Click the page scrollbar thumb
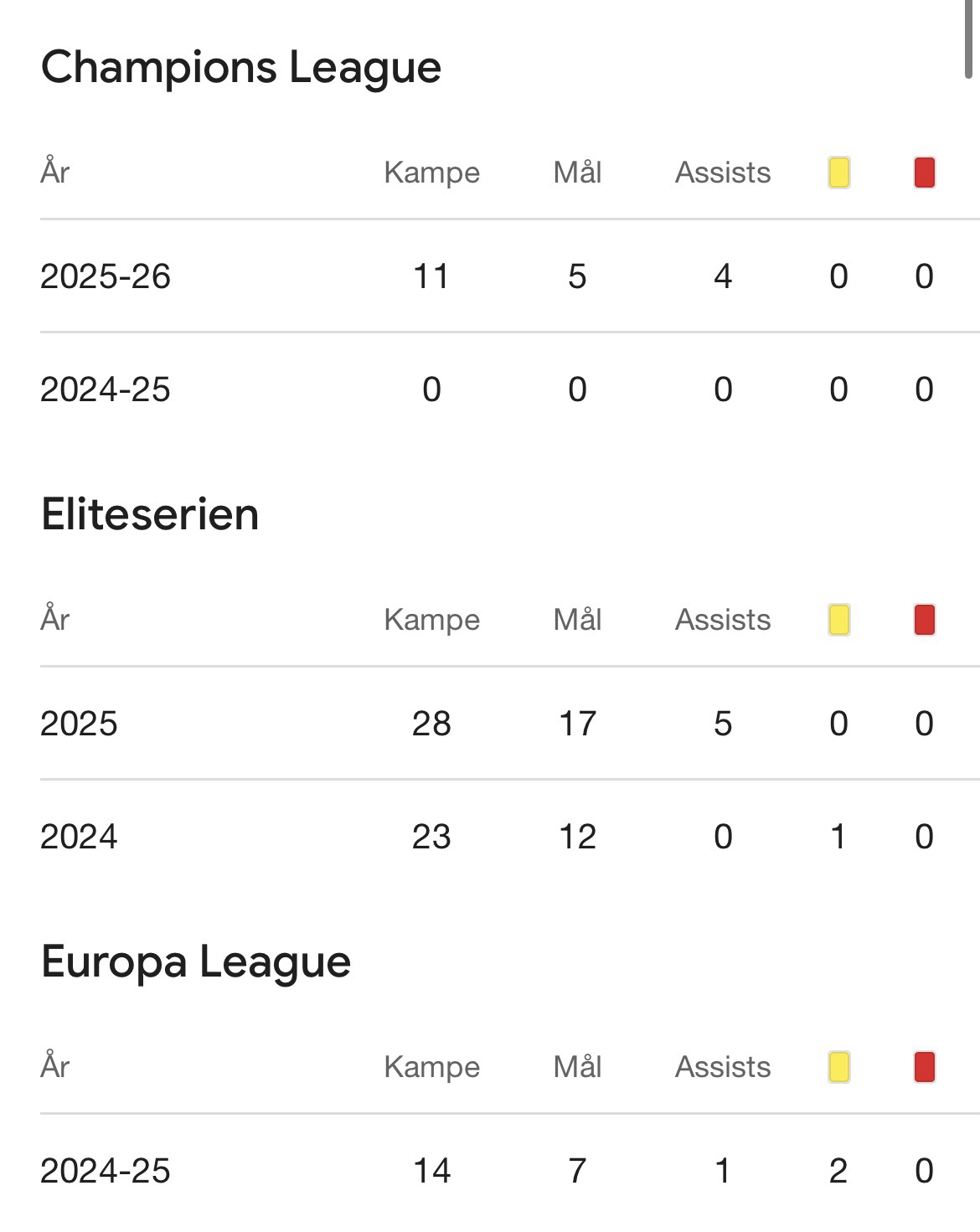980x1232 pixels. (969, 38)
